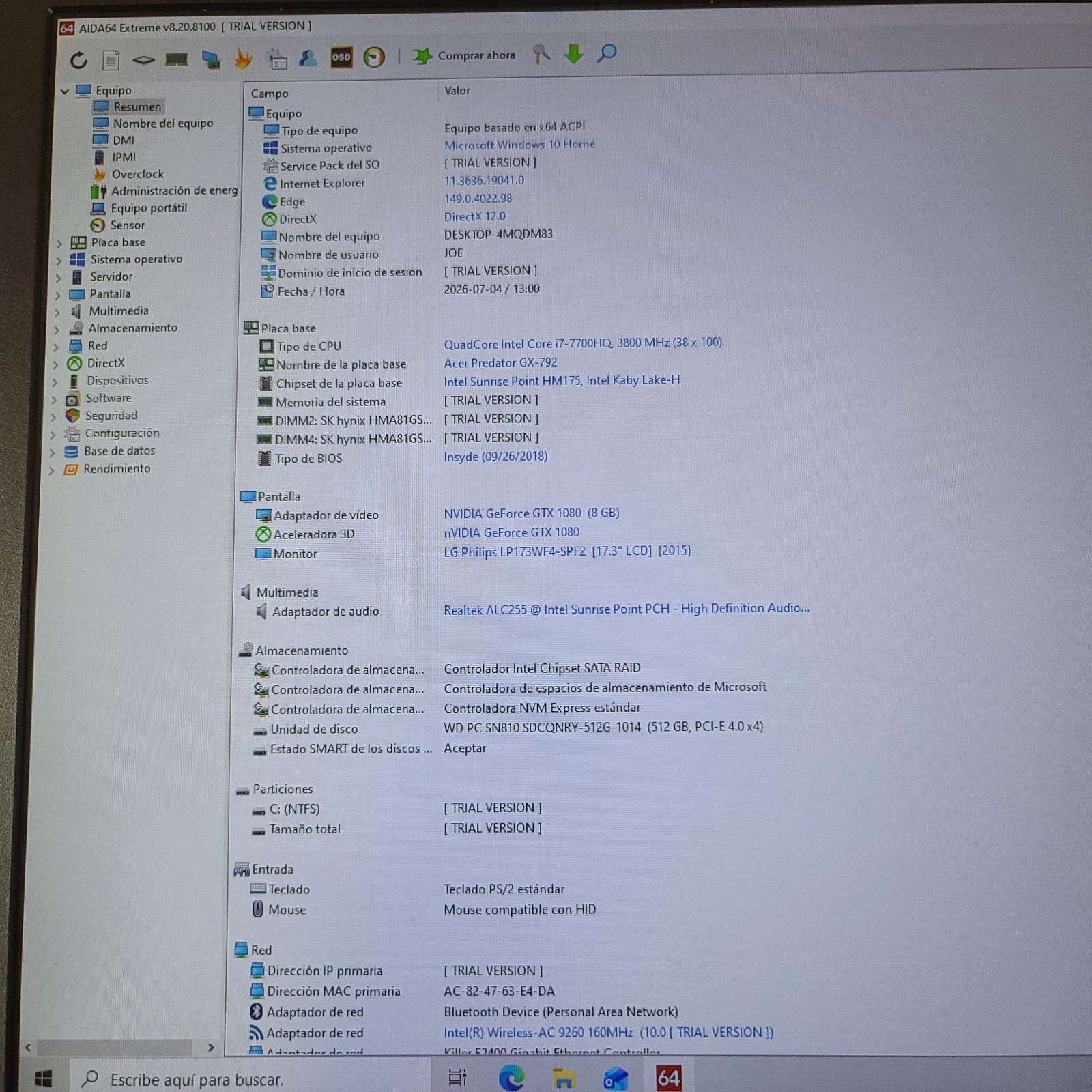Click the left panel scroll-left arrow

coord(28,1047)
